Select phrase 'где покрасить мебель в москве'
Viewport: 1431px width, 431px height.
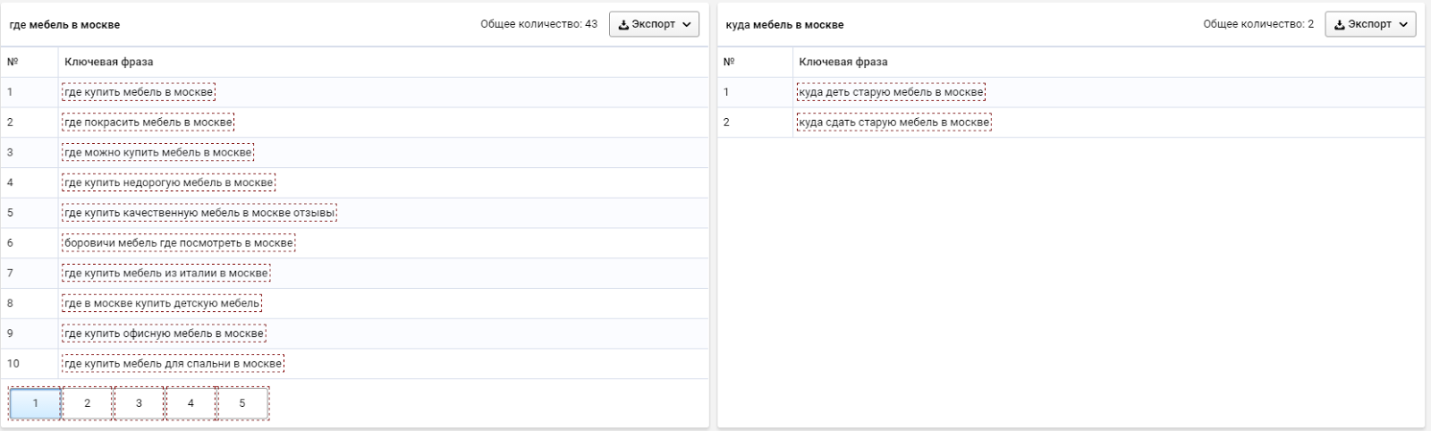[148, 123]
